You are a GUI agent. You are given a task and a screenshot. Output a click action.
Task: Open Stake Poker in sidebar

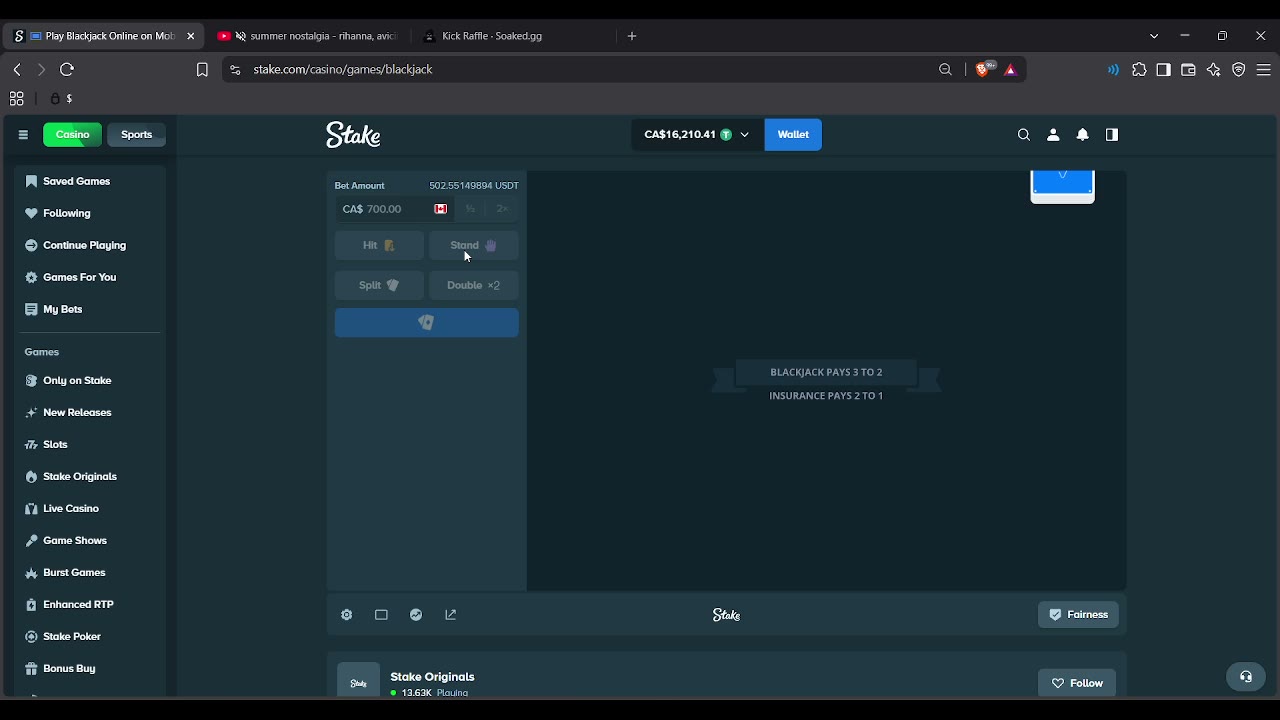pyautogui.click(x=90, y=636)
